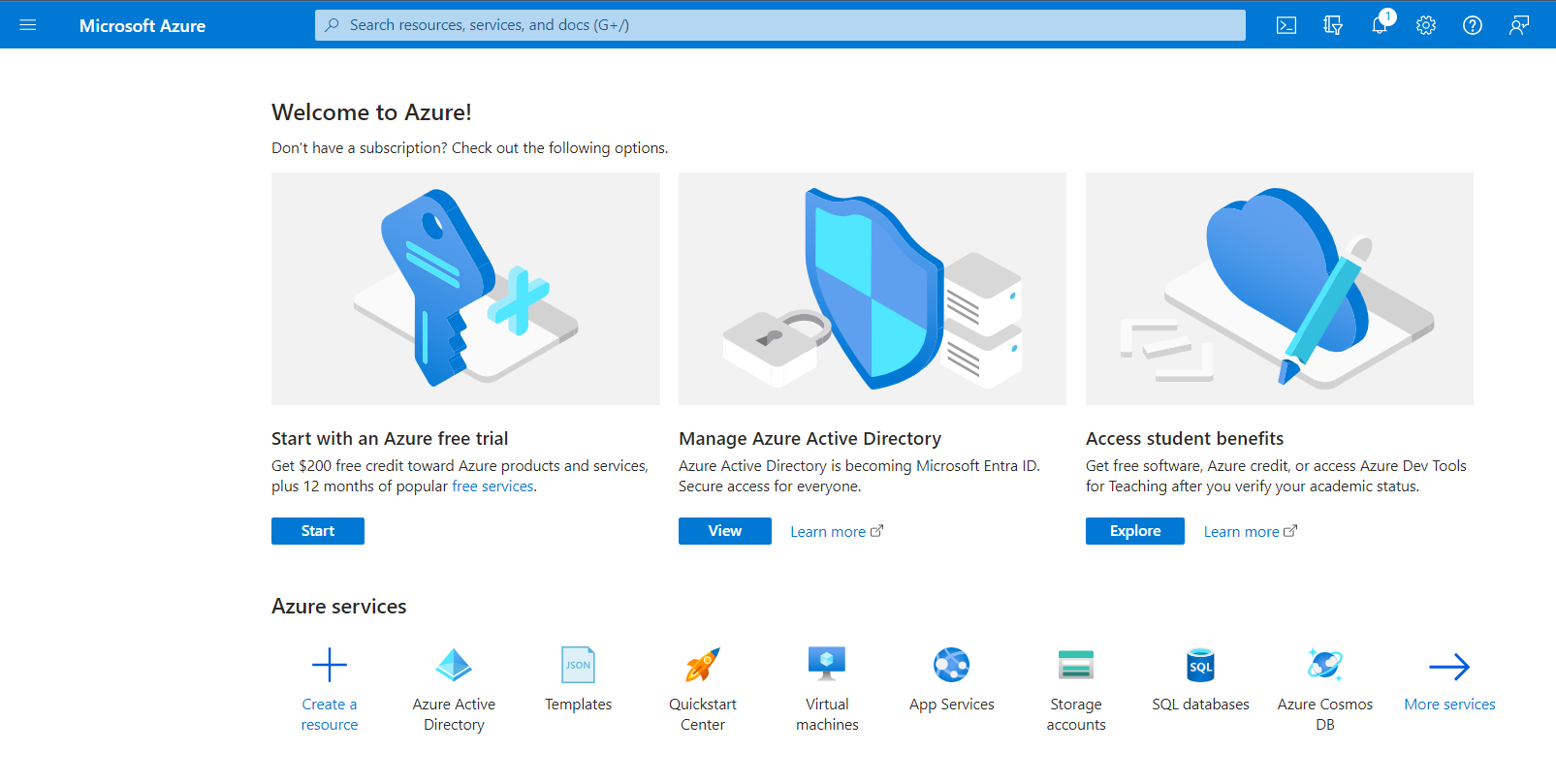Click the Templates label

click(579, 705)
